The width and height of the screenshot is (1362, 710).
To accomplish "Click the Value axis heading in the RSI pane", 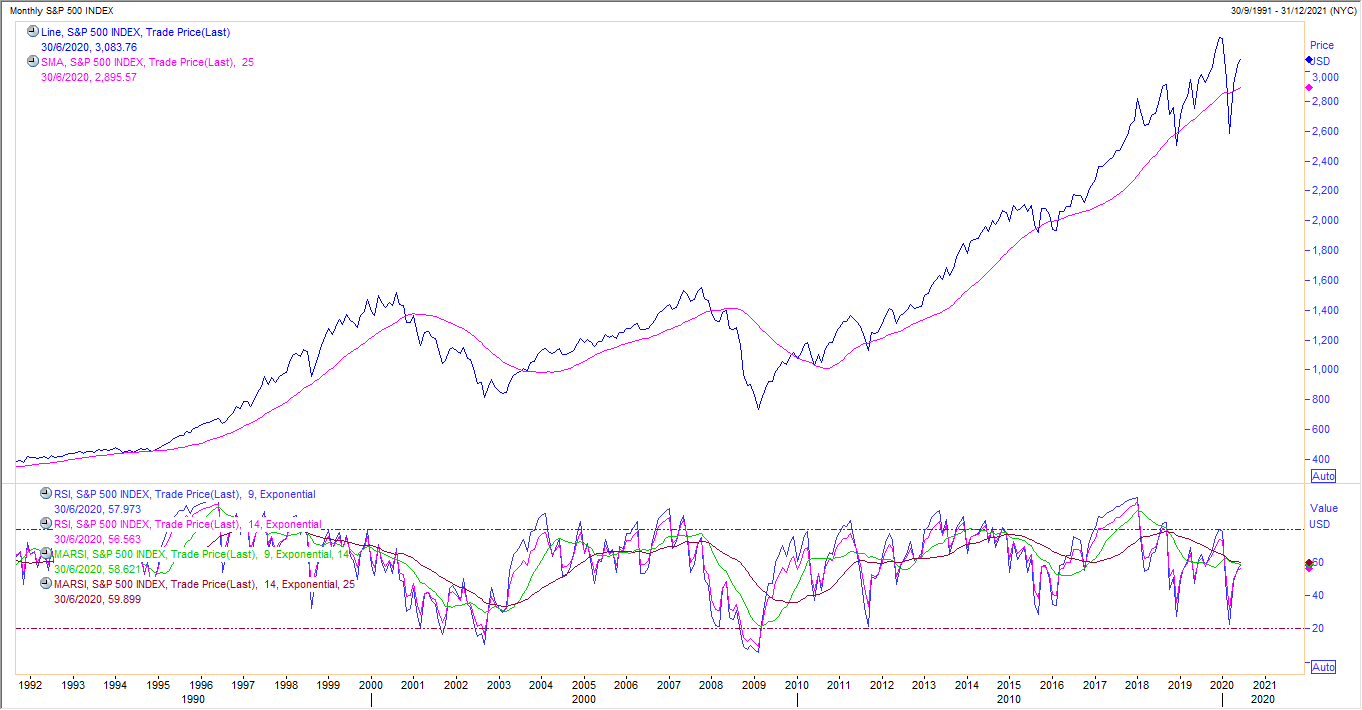I will (x=1323, y=508).
